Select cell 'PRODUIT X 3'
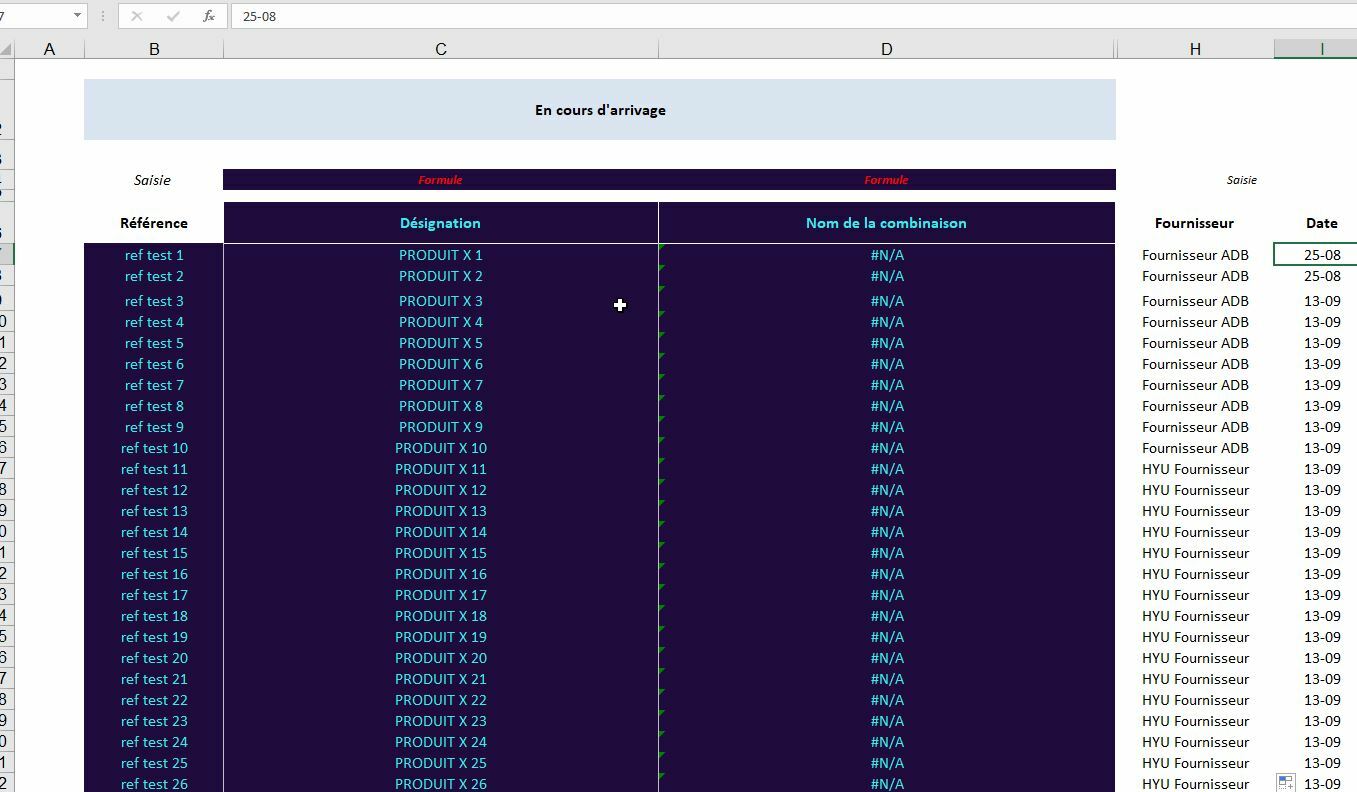Viewport: 1357px width, 792px height. point(441,301)
